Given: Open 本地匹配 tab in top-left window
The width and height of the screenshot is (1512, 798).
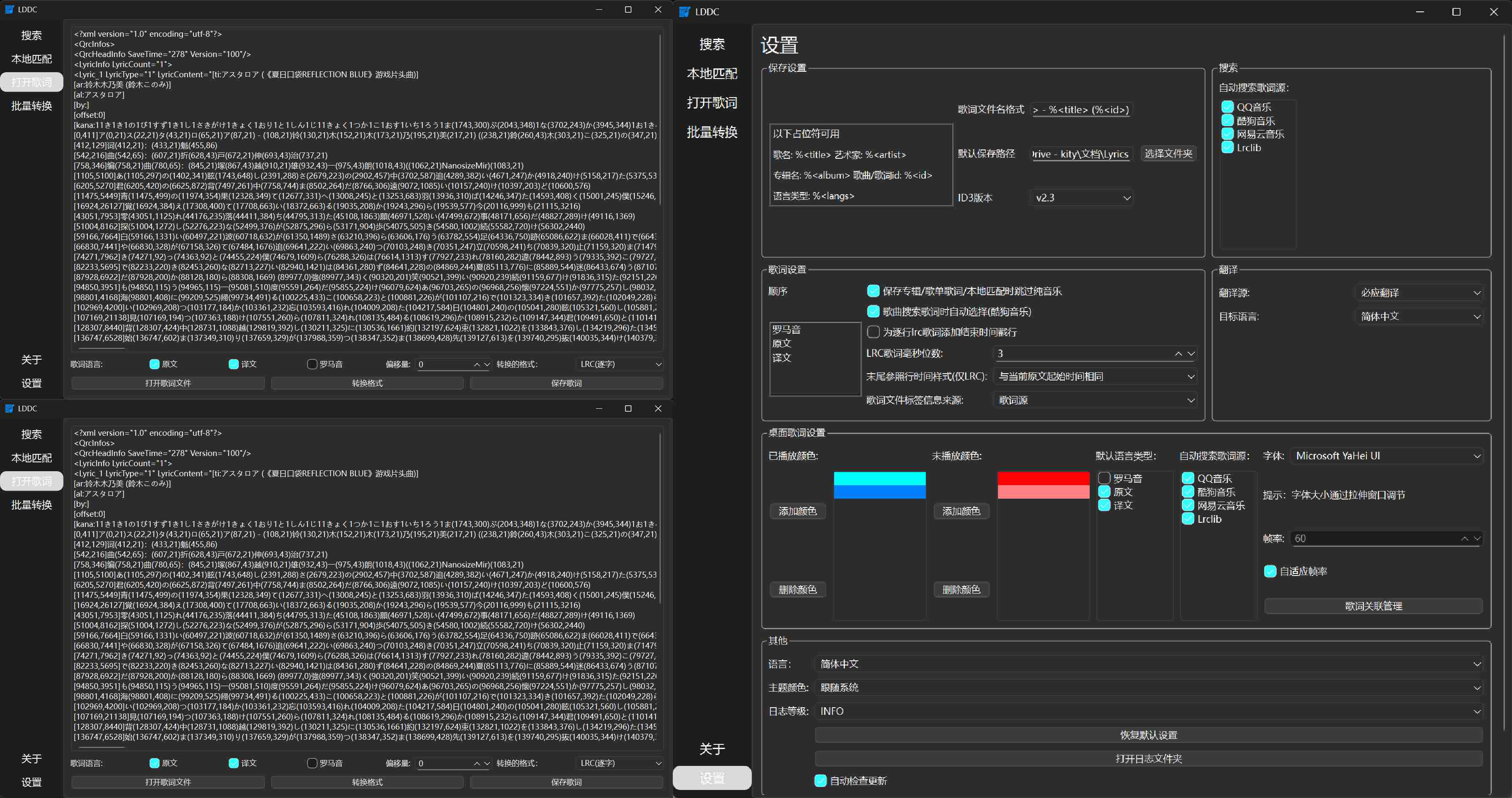Looking at the screenshot, I should point(32,59).
